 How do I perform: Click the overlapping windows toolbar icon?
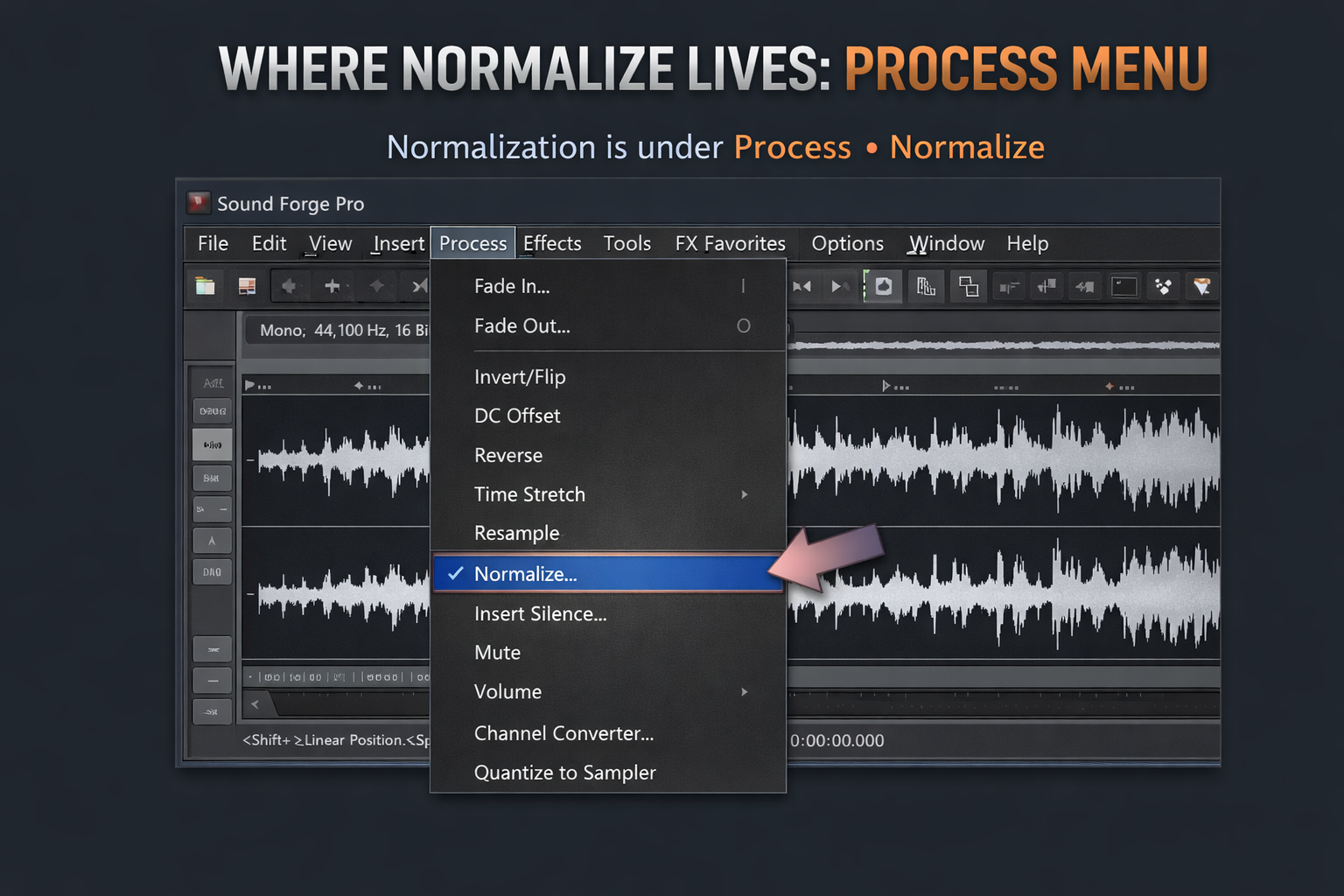(x=969, y=286)
